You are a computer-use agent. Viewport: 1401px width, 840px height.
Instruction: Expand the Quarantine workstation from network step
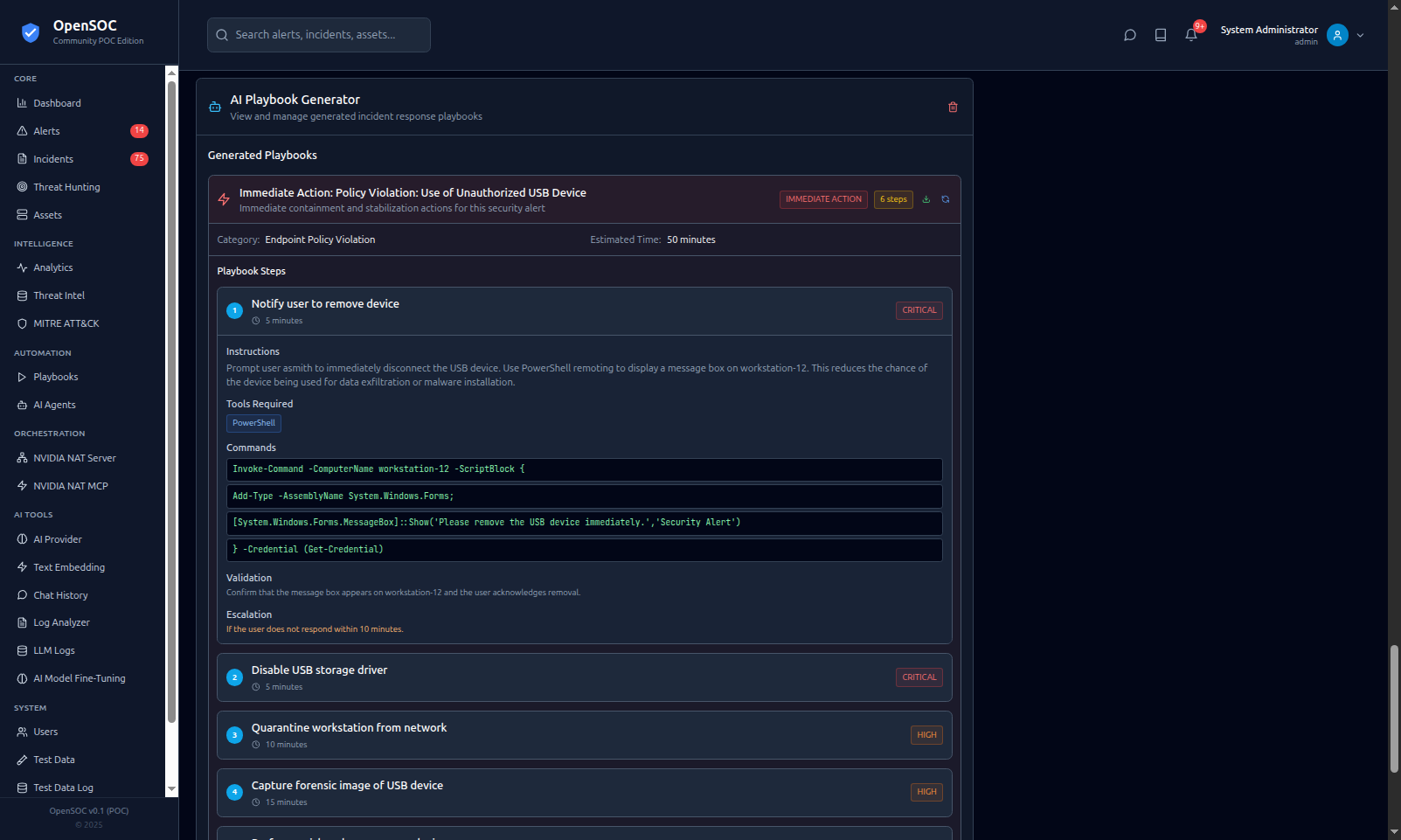pyautogui.click(x=584, y=735)
